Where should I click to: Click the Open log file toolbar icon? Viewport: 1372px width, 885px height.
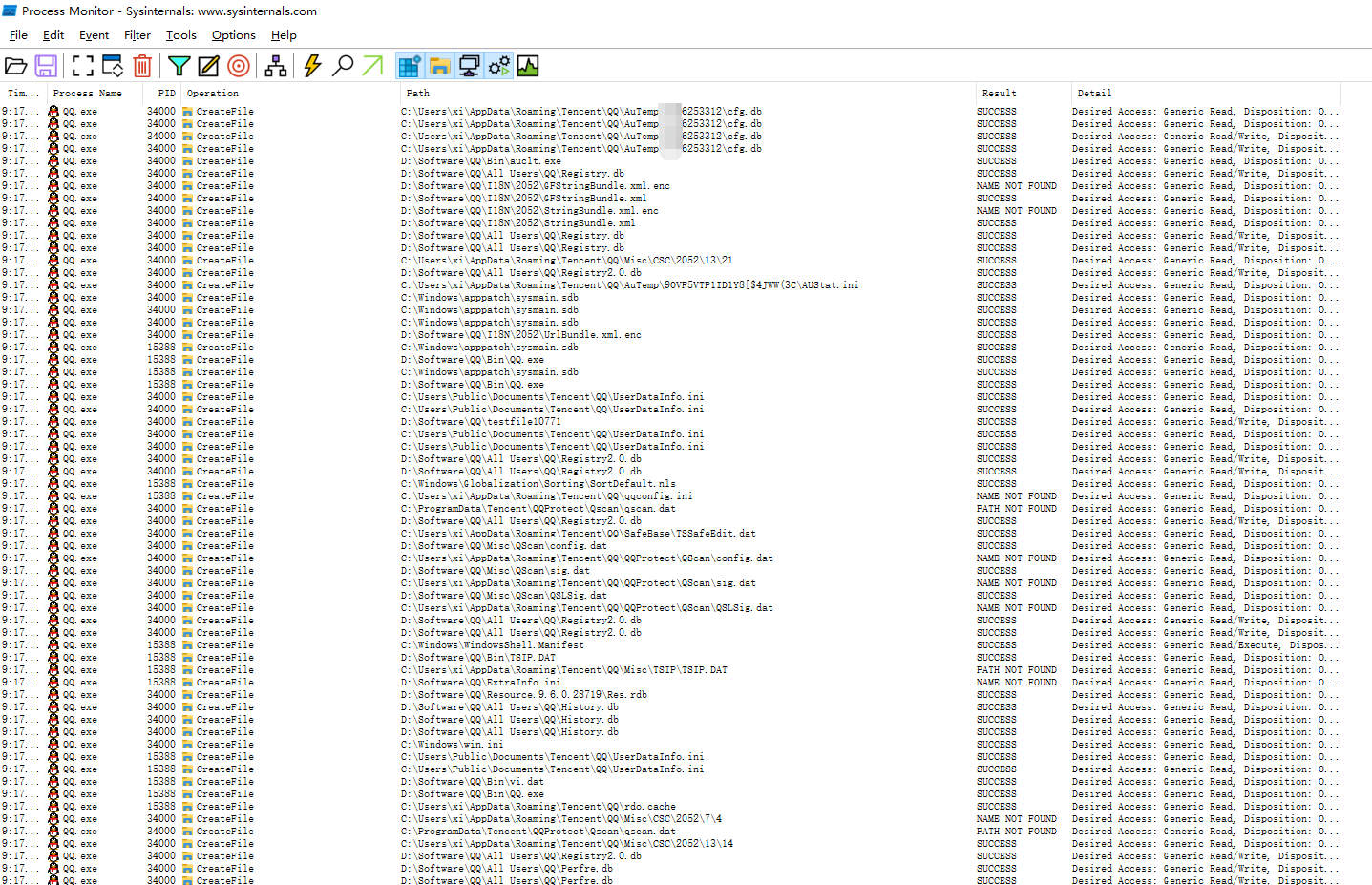click(x=16, y=66)
